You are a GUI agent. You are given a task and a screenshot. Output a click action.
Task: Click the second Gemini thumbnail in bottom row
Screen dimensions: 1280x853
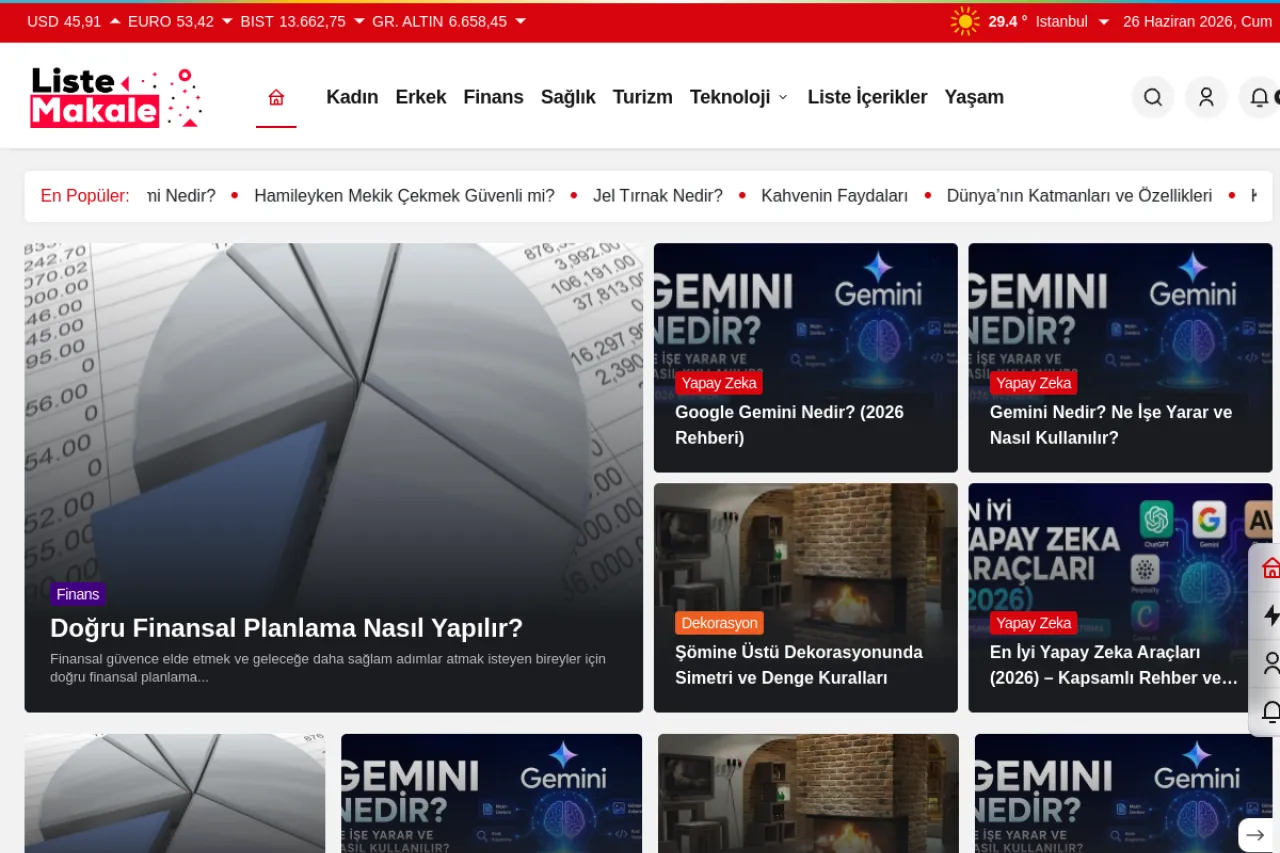pyautogui.click(x=491, y=793)
